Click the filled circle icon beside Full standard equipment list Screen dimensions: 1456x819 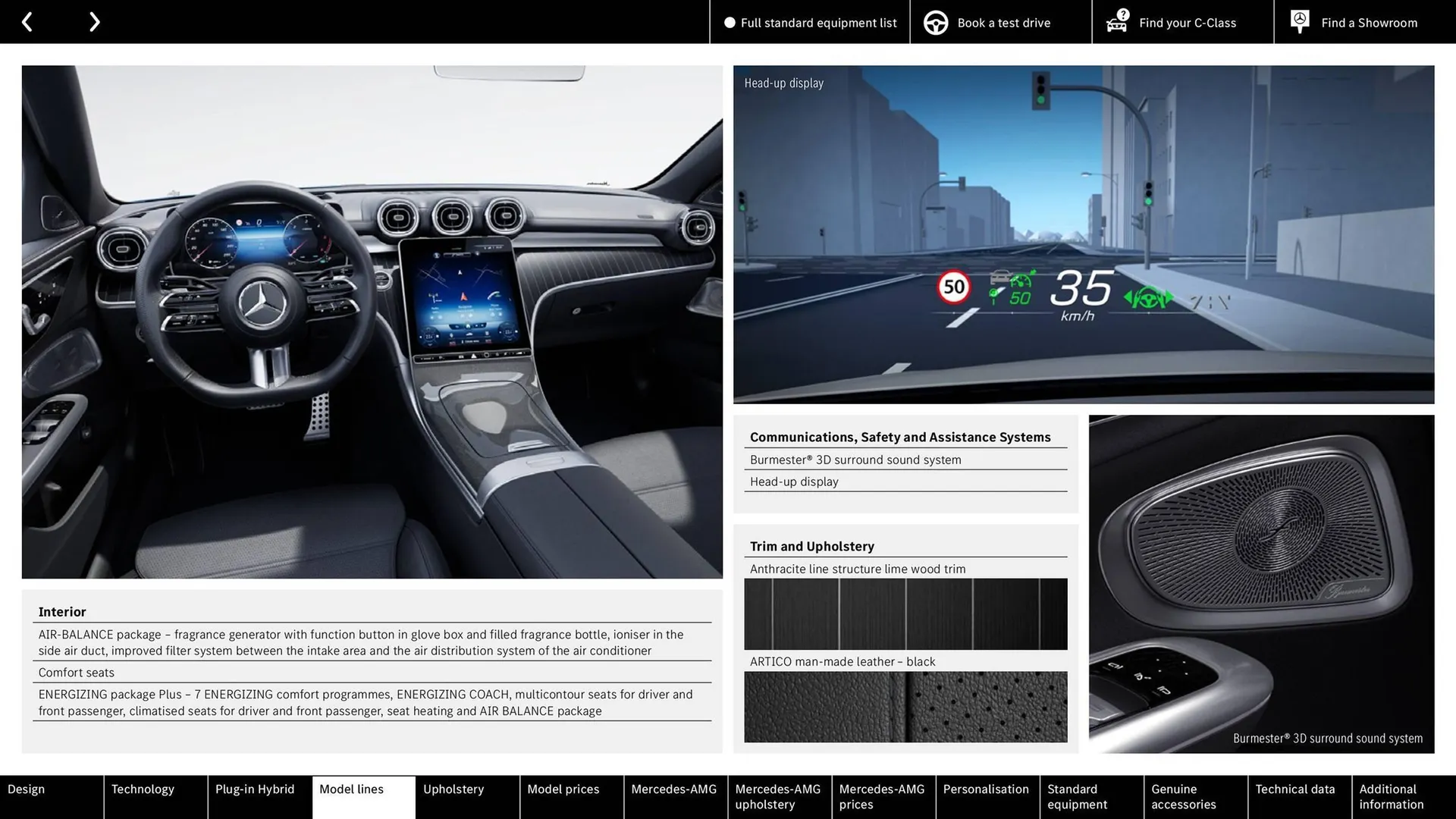[x=730, y=23]
